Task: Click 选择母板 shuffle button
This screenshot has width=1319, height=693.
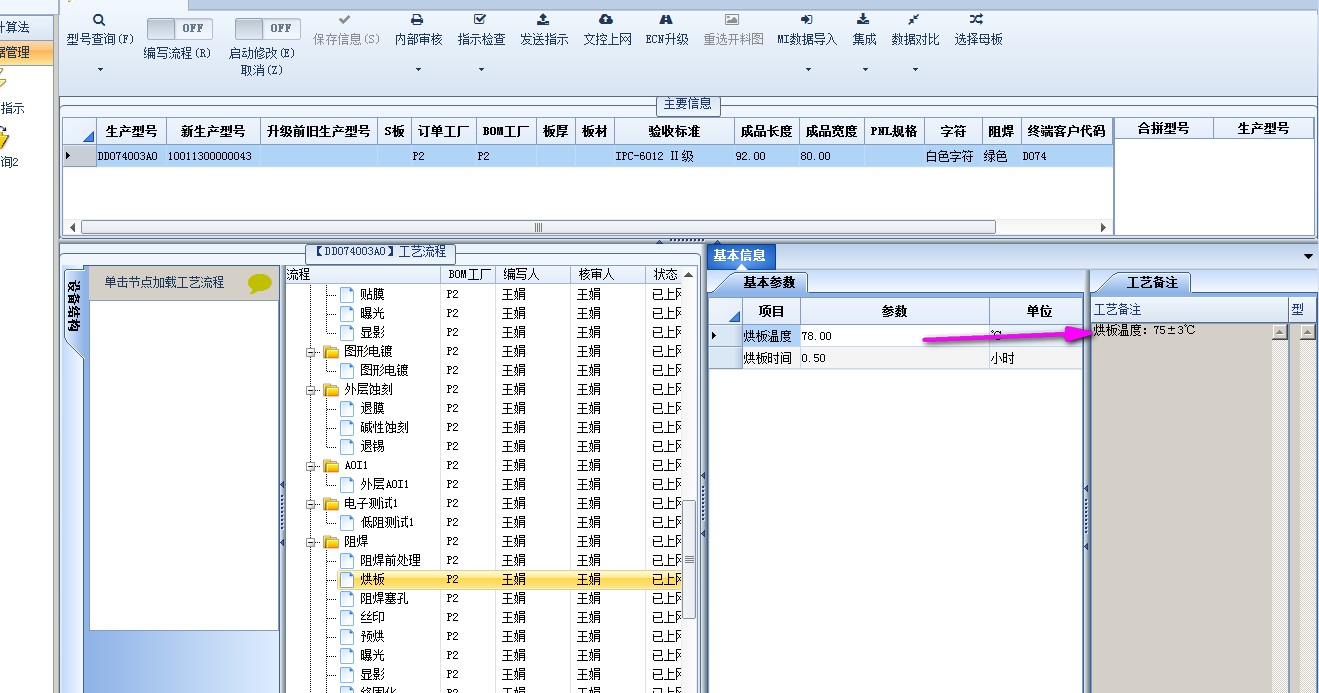Action: coord(978,30)
